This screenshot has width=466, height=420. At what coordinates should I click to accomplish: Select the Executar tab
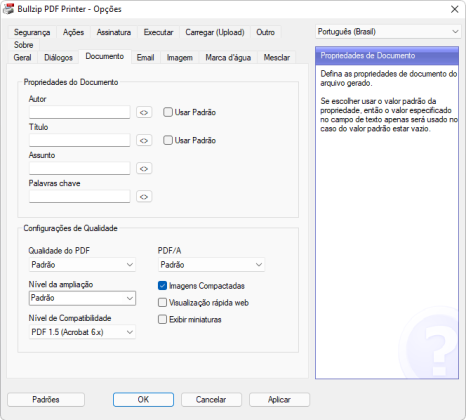pos(158,32)
